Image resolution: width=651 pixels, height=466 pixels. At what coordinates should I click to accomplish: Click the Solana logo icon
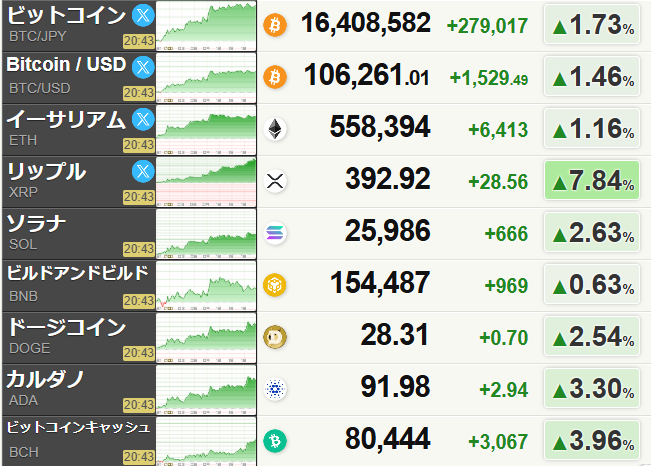point(274,235)
